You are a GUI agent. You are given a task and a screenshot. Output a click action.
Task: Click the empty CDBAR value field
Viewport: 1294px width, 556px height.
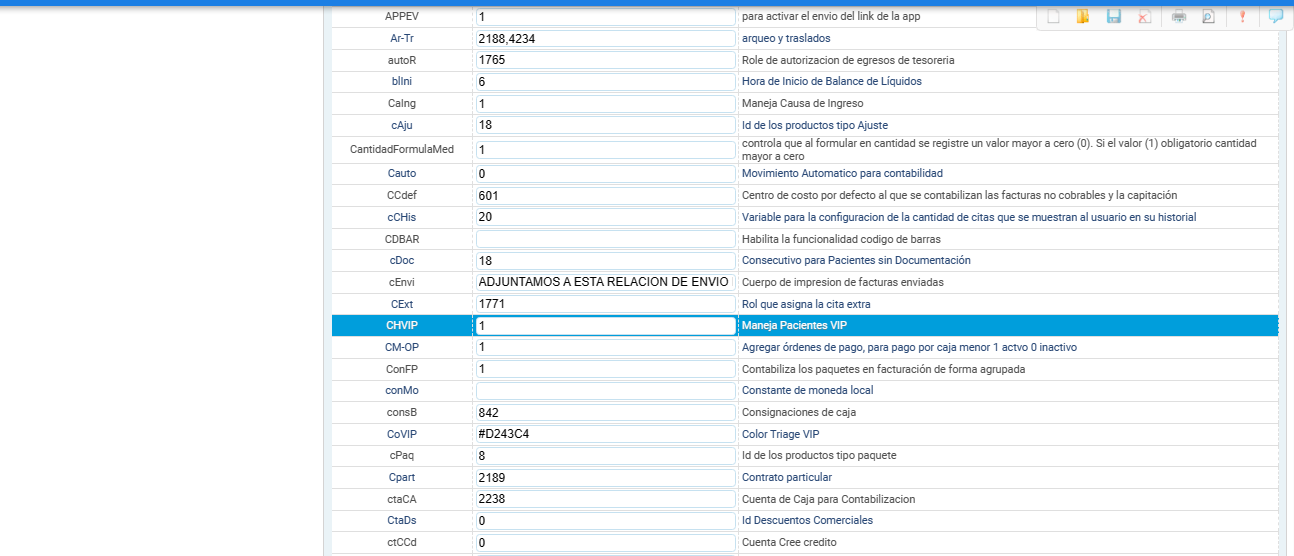[x=605, y=239]
